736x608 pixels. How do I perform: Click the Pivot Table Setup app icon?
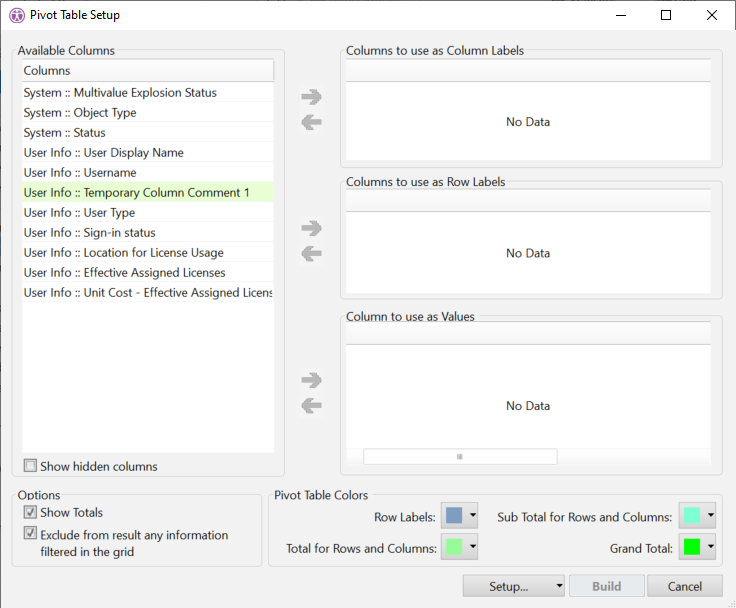click(17, 15)
